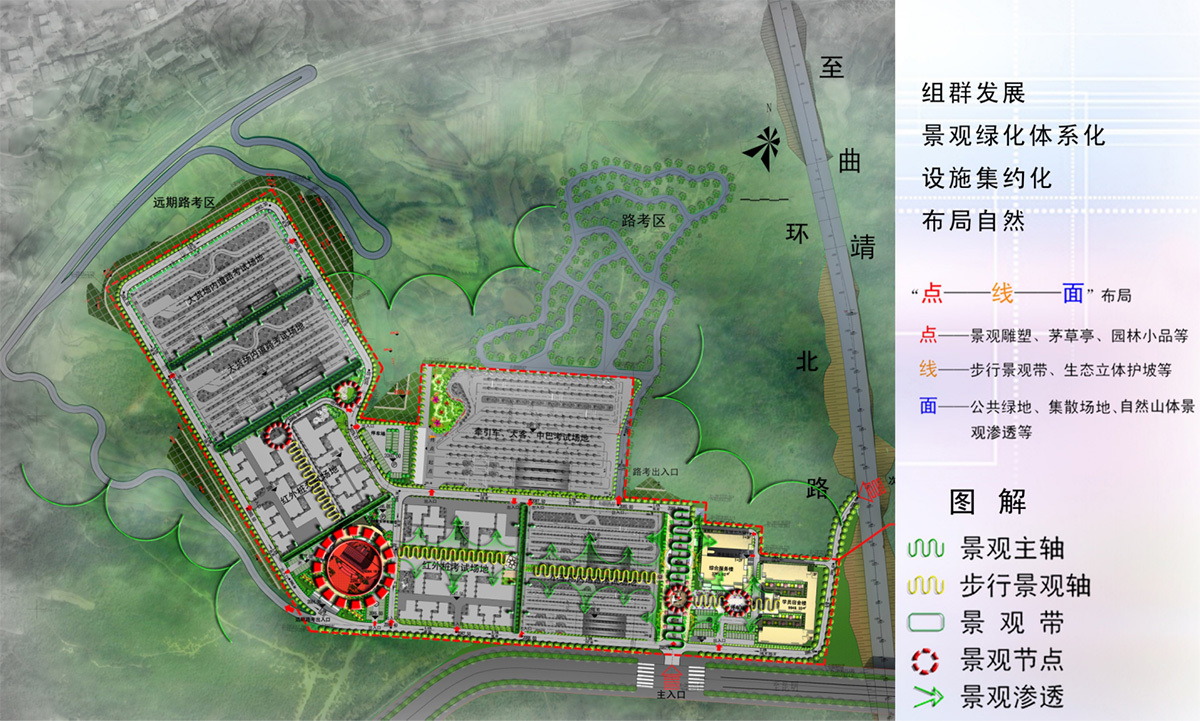Click the yellow wavy 步行景观轴 legend symbol

click(927, 585)
